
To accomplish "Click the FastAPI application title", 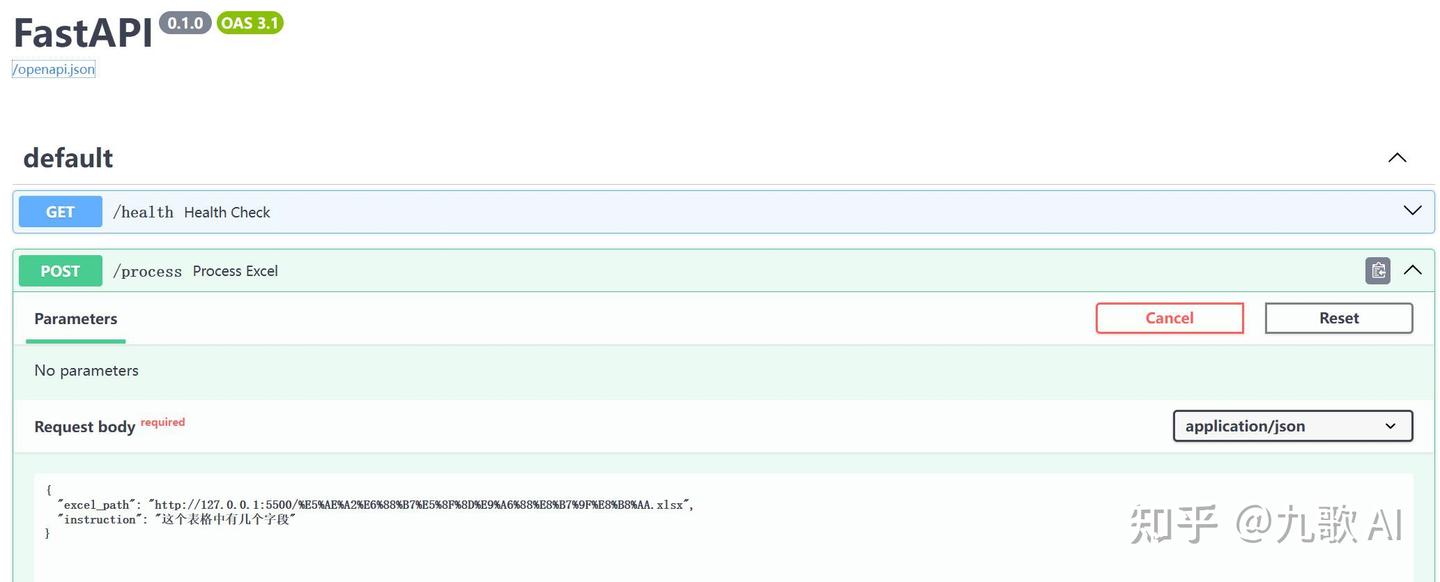I will point(80,32).
